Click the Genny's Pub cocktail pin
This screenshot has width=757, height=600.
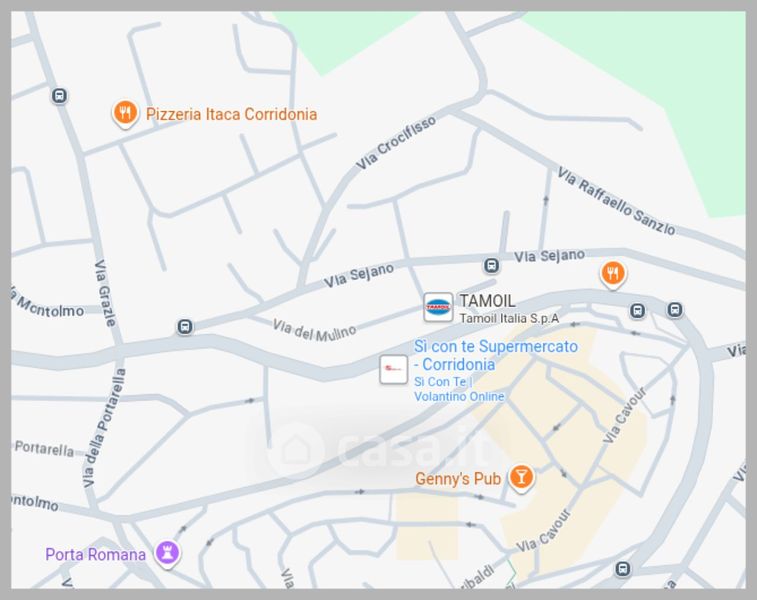(521, 478)
